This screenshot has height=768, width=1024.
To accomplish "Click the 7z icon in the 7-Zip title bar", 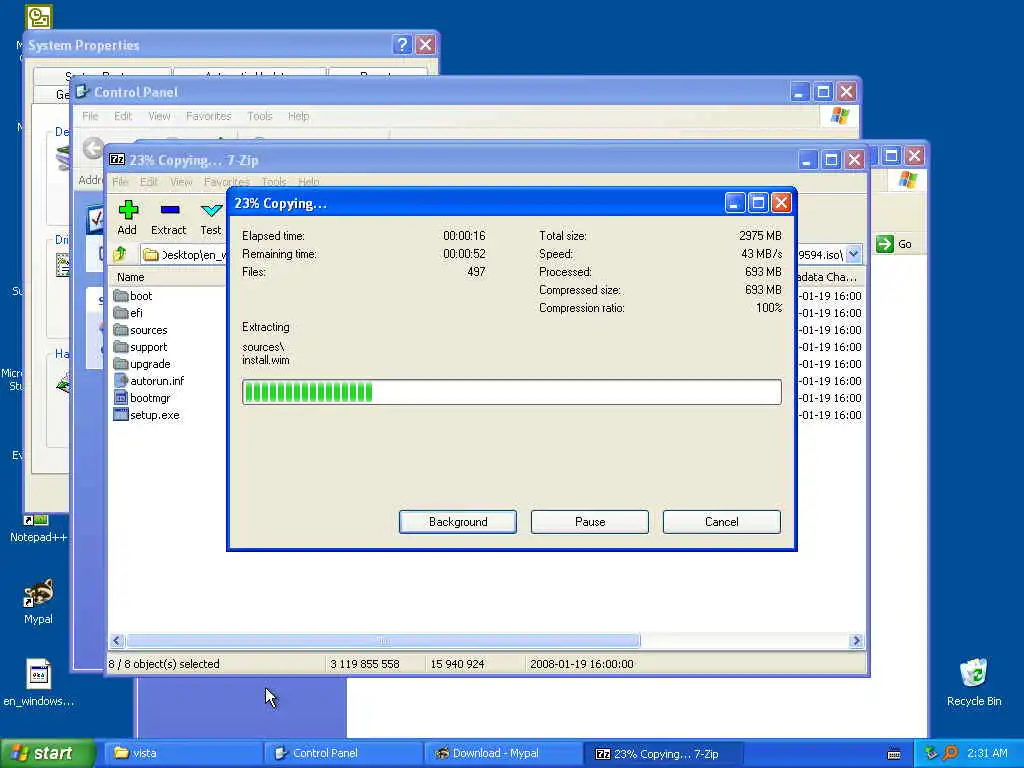I will (117, 159).
